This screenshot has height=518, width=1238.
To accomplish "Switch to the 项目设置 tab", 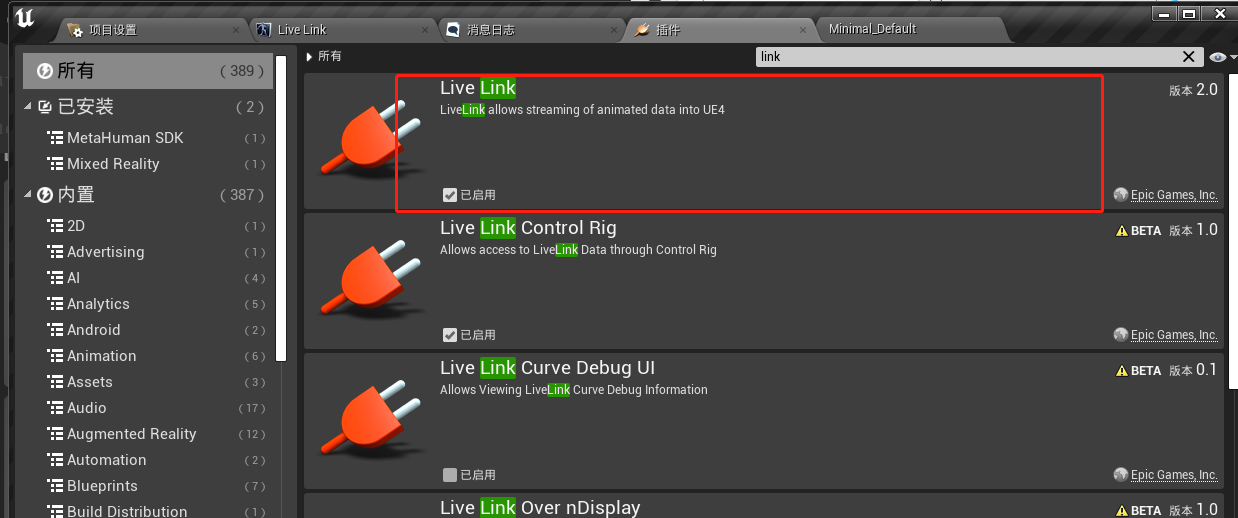I will coord(153,29).
